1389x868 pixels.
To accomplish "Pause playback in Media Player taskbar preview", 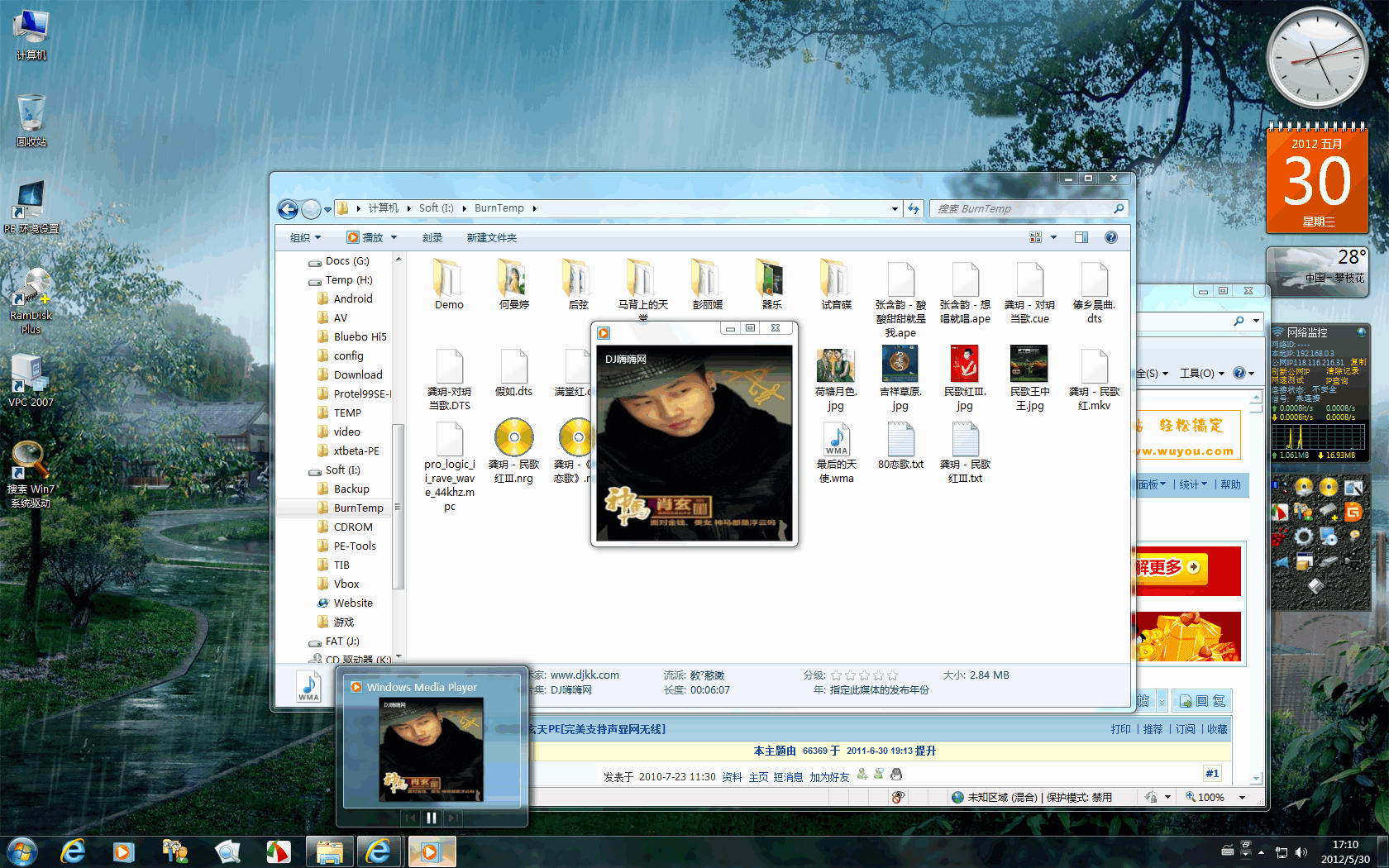I will [x=432, y=818].
